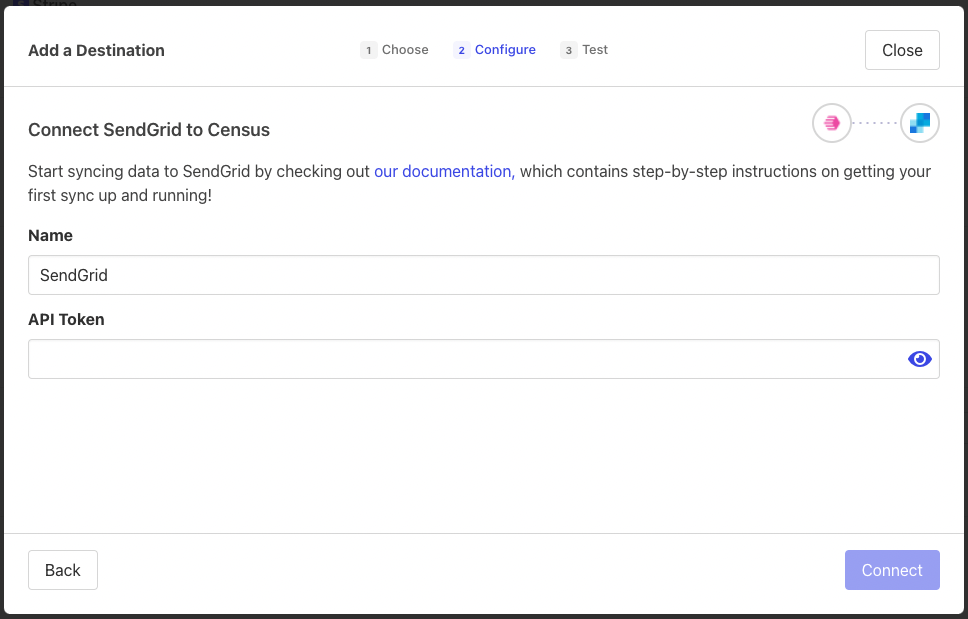This screenshot has width=968, height=619.
Task: Click the pink Census logo icon
Action: pos(831,123)
